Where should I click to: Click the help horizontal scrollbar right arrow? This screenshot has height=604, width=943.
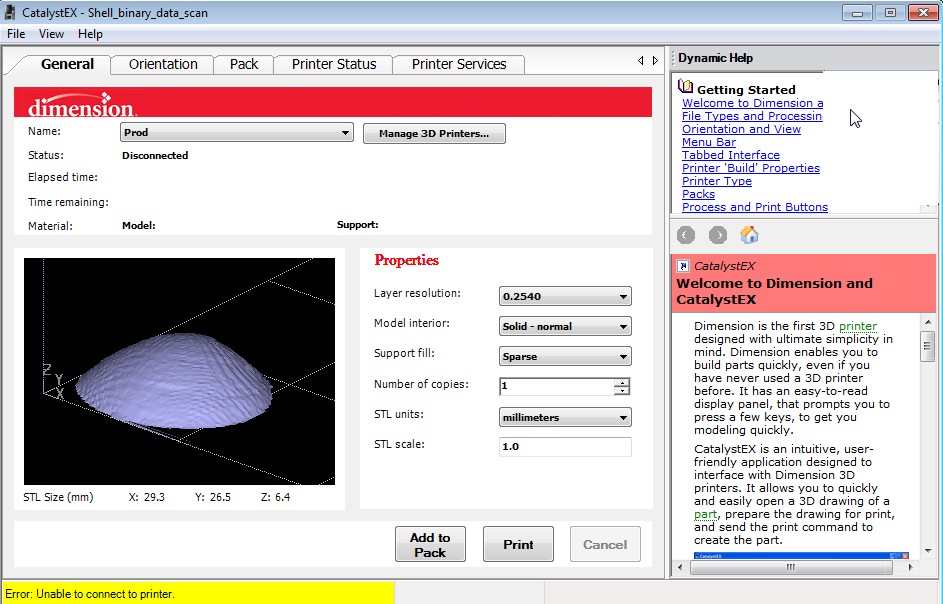coord(910,567)
